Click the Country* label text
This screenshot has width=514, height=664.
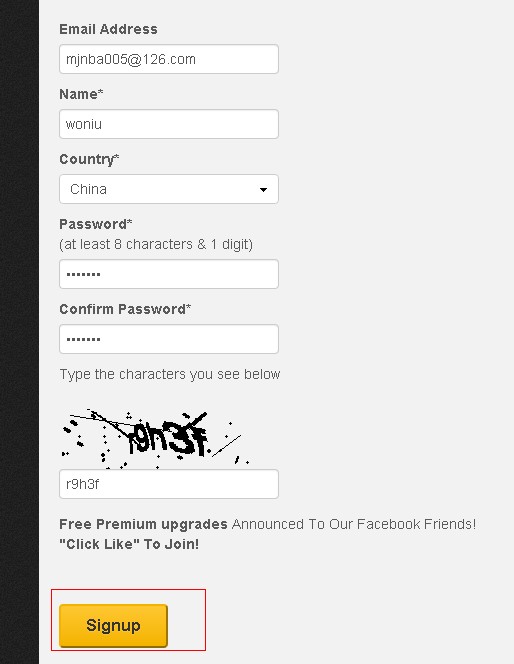click(89, 160)
